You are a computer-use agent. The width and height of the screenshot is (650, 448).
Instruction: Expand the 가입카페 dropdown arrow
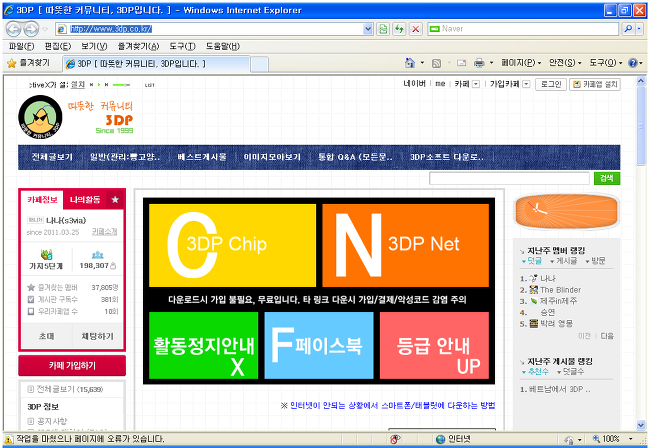tap(526, 84)
